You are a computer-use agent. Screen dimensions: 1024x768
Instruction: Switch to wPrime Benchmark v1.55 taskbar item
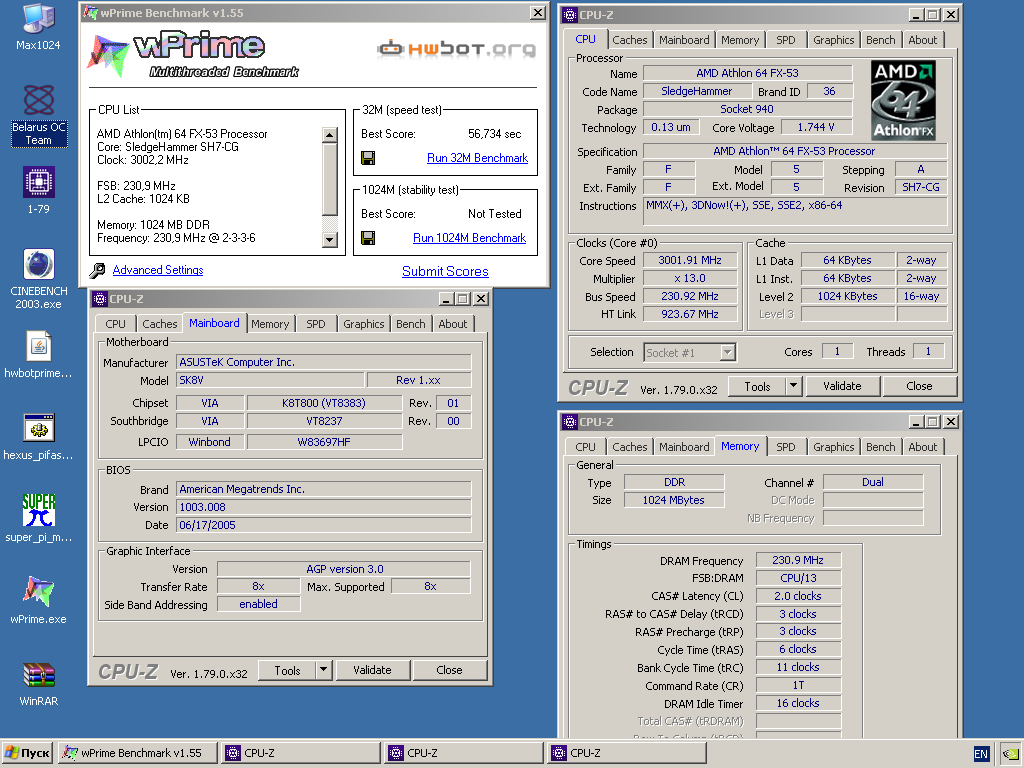pyautogui.click(x=138, y=753)
